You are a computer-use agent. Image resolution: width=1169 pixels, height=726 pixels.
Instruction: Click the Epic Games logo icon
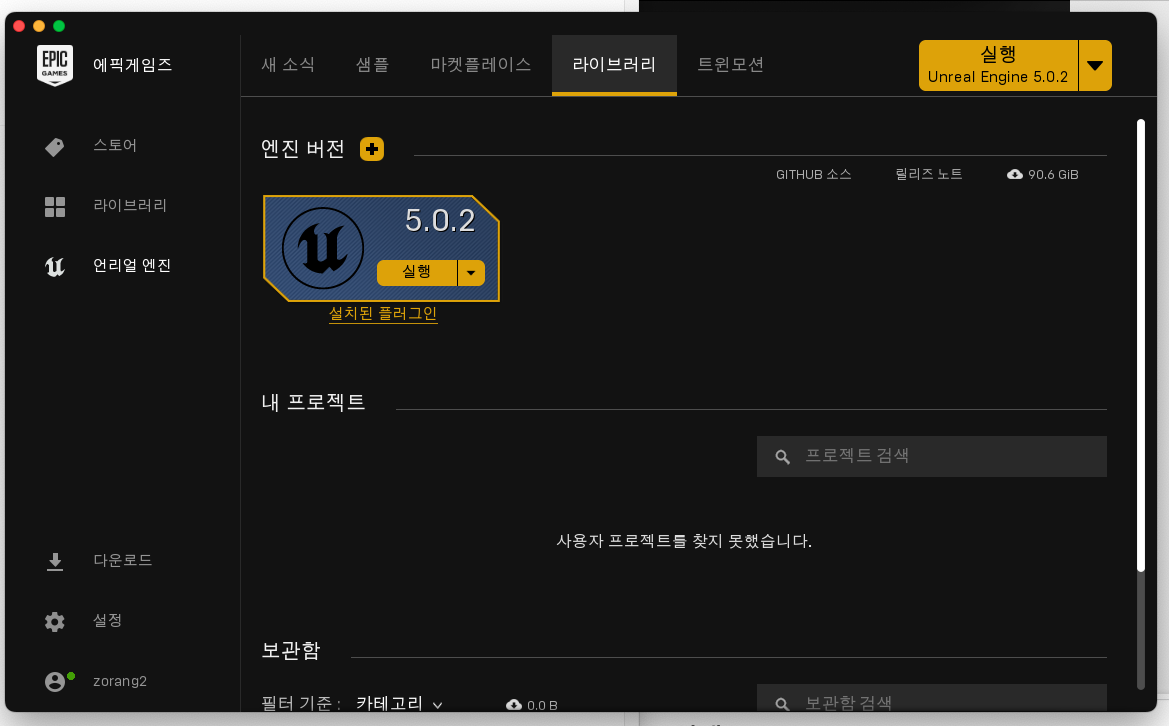(x=55, y=65)
